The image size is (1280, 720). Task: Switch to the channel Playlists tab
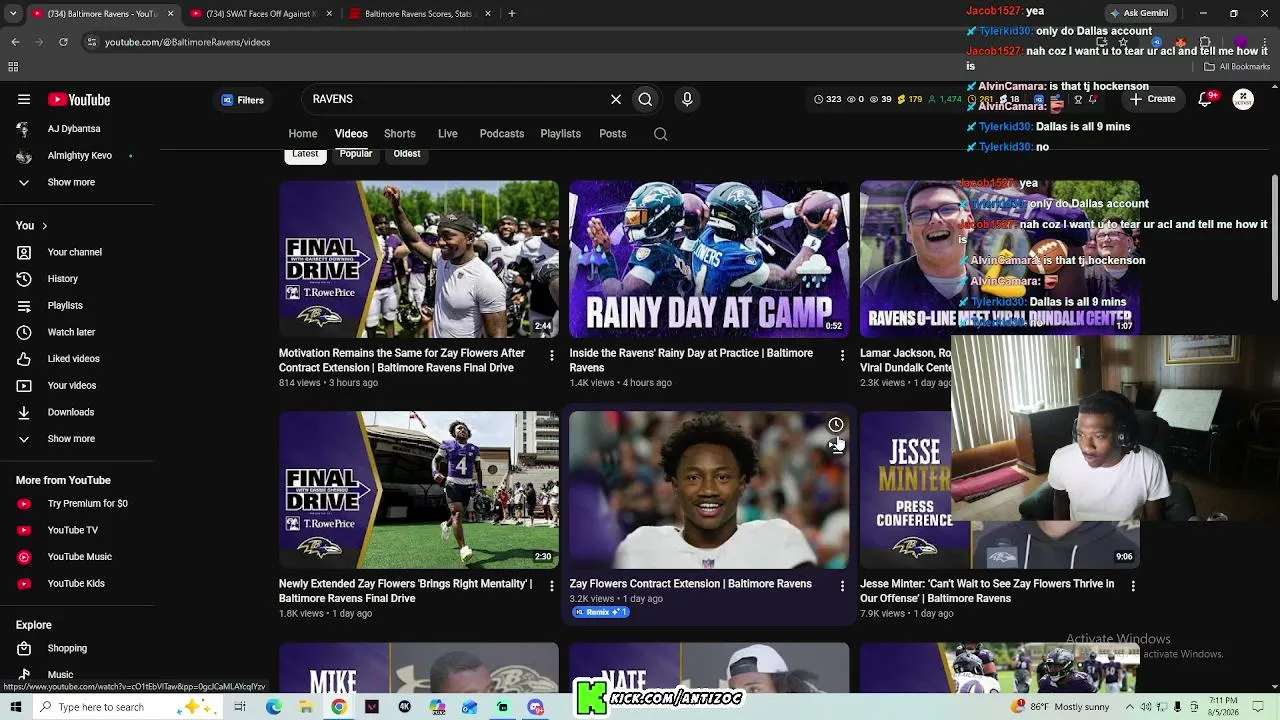(x=561, y=134)
